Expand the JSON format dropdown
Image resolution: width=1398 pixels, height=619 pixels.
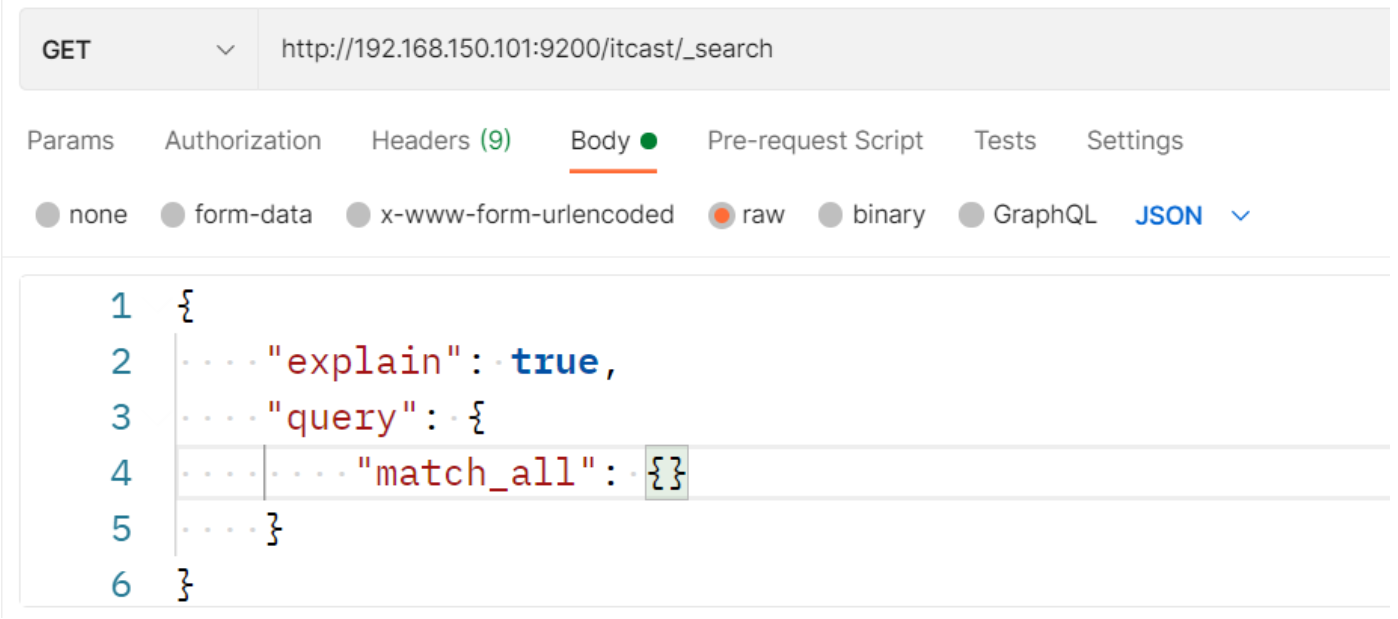pos(1168,216)
